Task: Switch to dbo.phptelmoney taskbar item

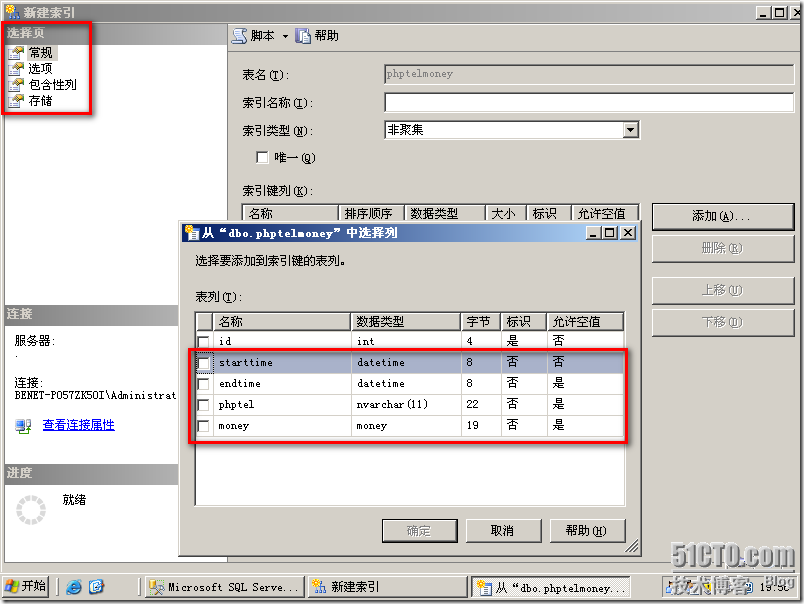Action: (x=551, y=588)
